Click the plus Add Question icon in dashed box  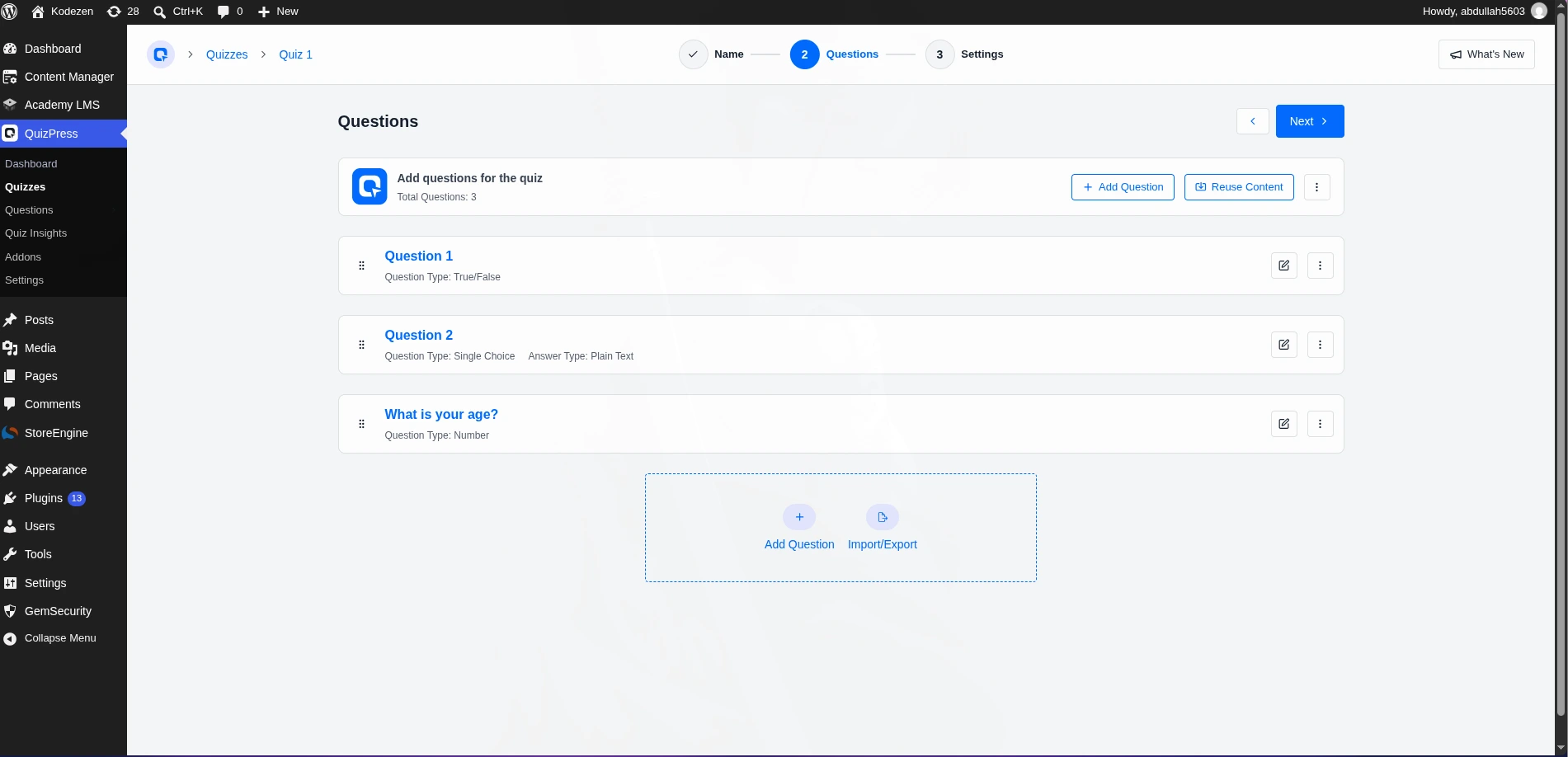click(799, 517)
